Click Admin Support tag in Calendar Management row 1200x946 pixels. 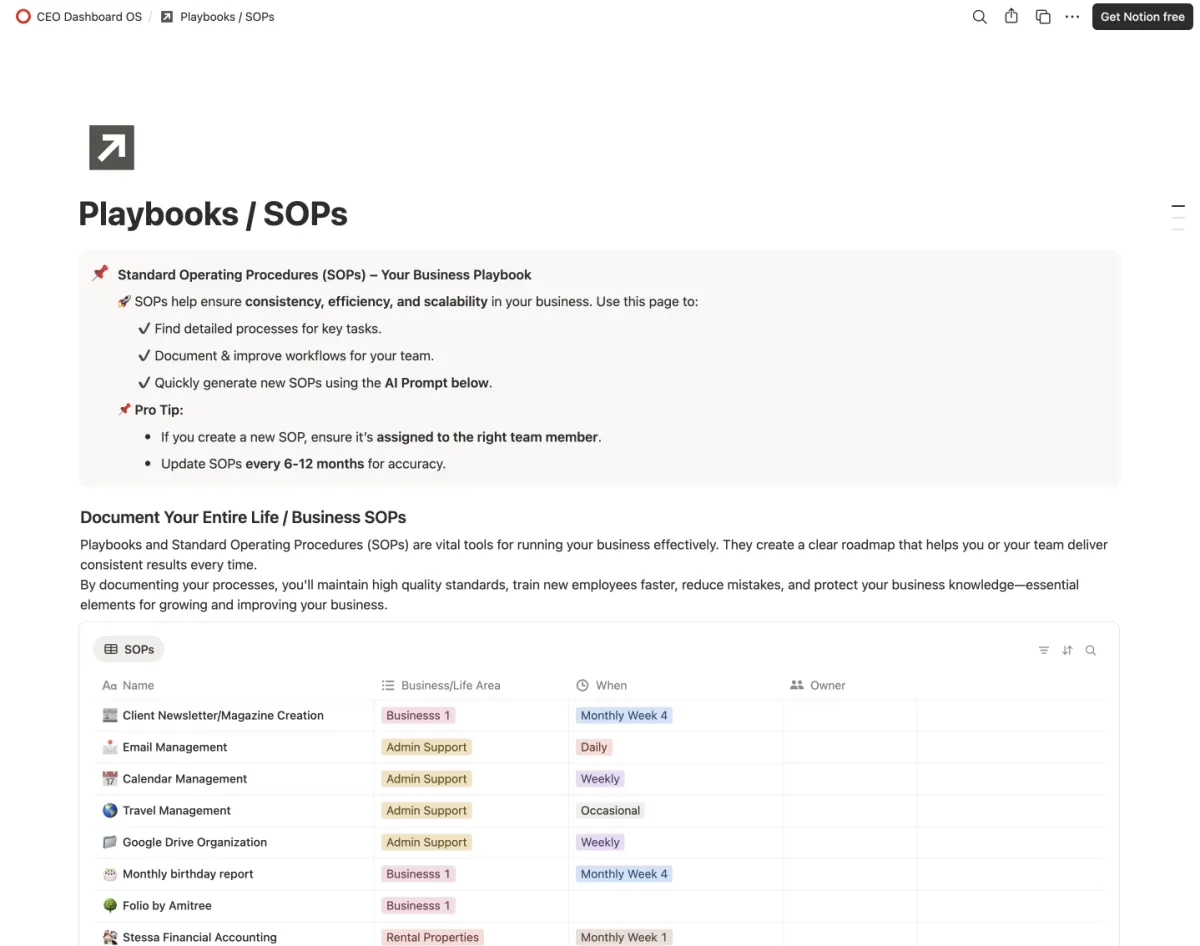point(427,779)
